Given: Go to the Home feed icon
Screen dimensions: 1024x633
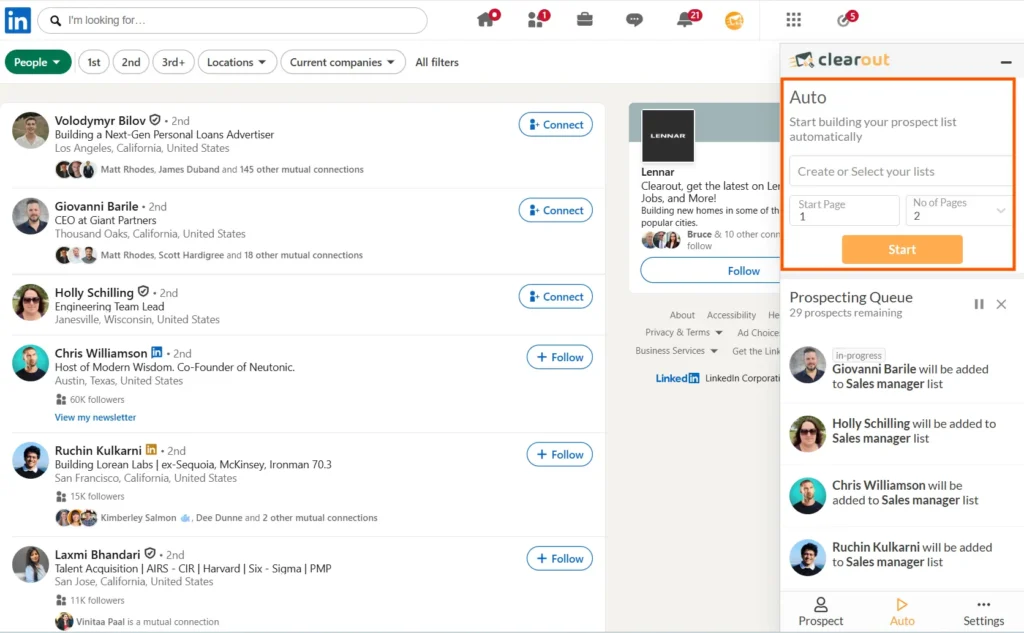Looking at the screenshot, I should pyautogui.click(x=486, y=20).
